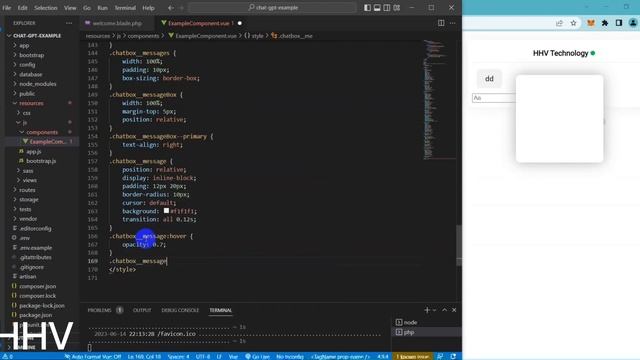
Task: Switch to the PROBLEMS panel tab
Action: tap(99, 310)
